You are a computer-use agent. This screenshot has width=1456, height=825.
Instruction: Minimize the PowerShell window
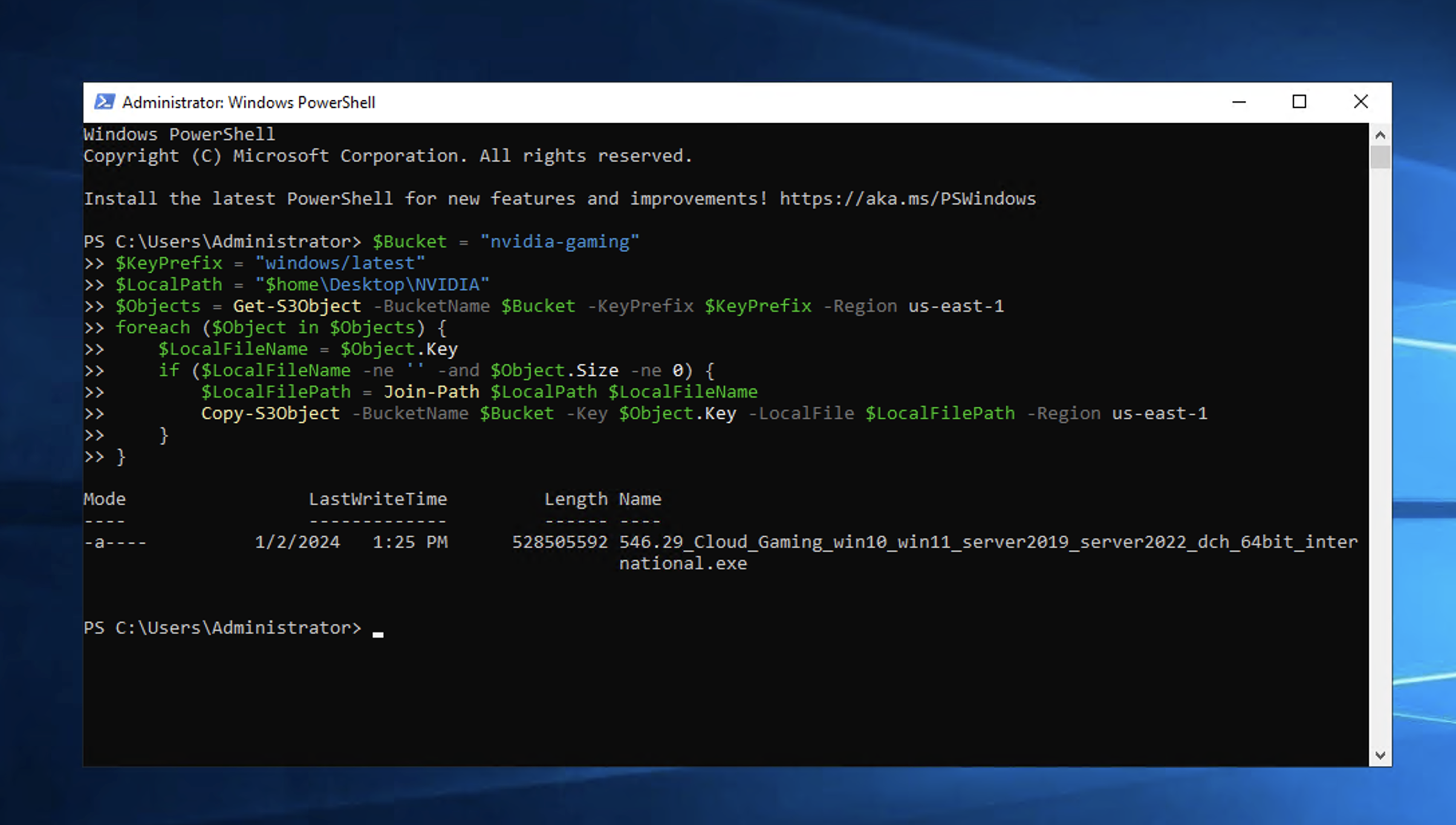coord(1239,102)
